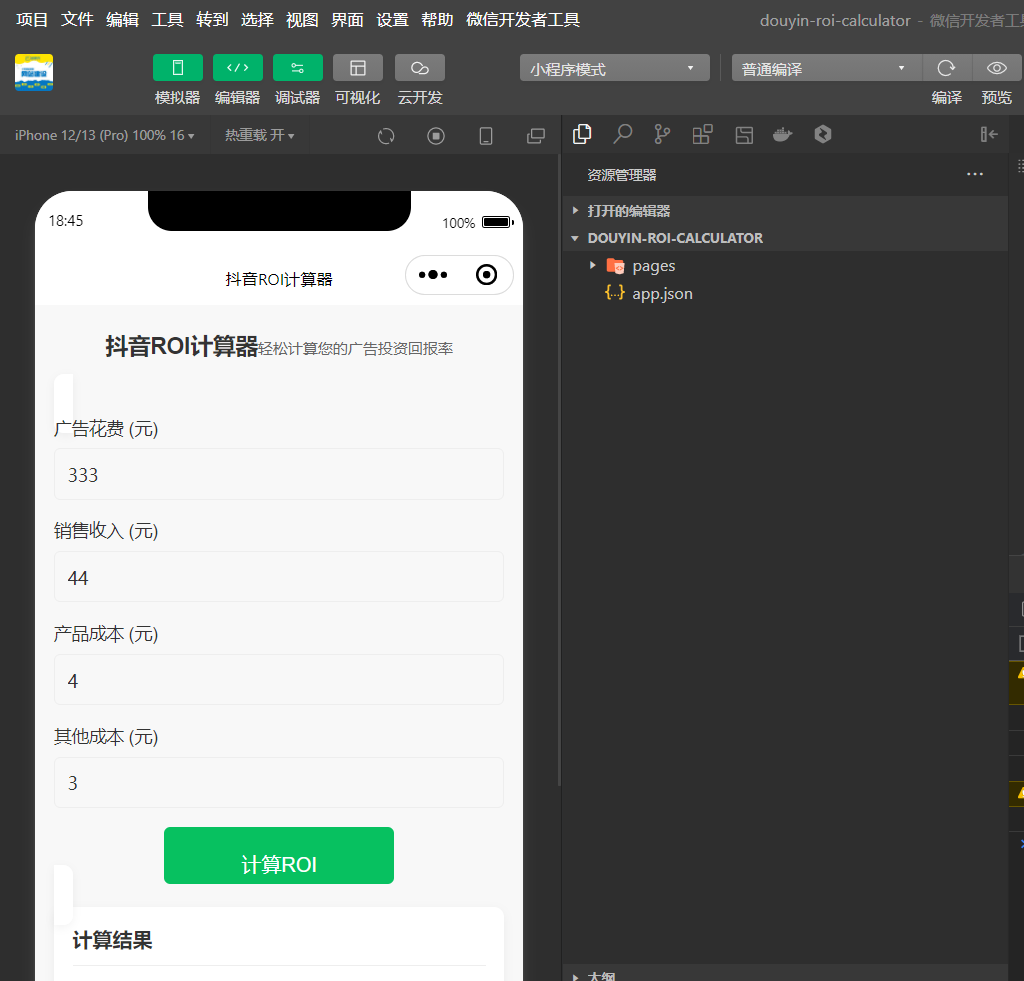This screenshot has height=981, width=1024.
Task: Expand the open editors section
Action: [x=786, y=210]
